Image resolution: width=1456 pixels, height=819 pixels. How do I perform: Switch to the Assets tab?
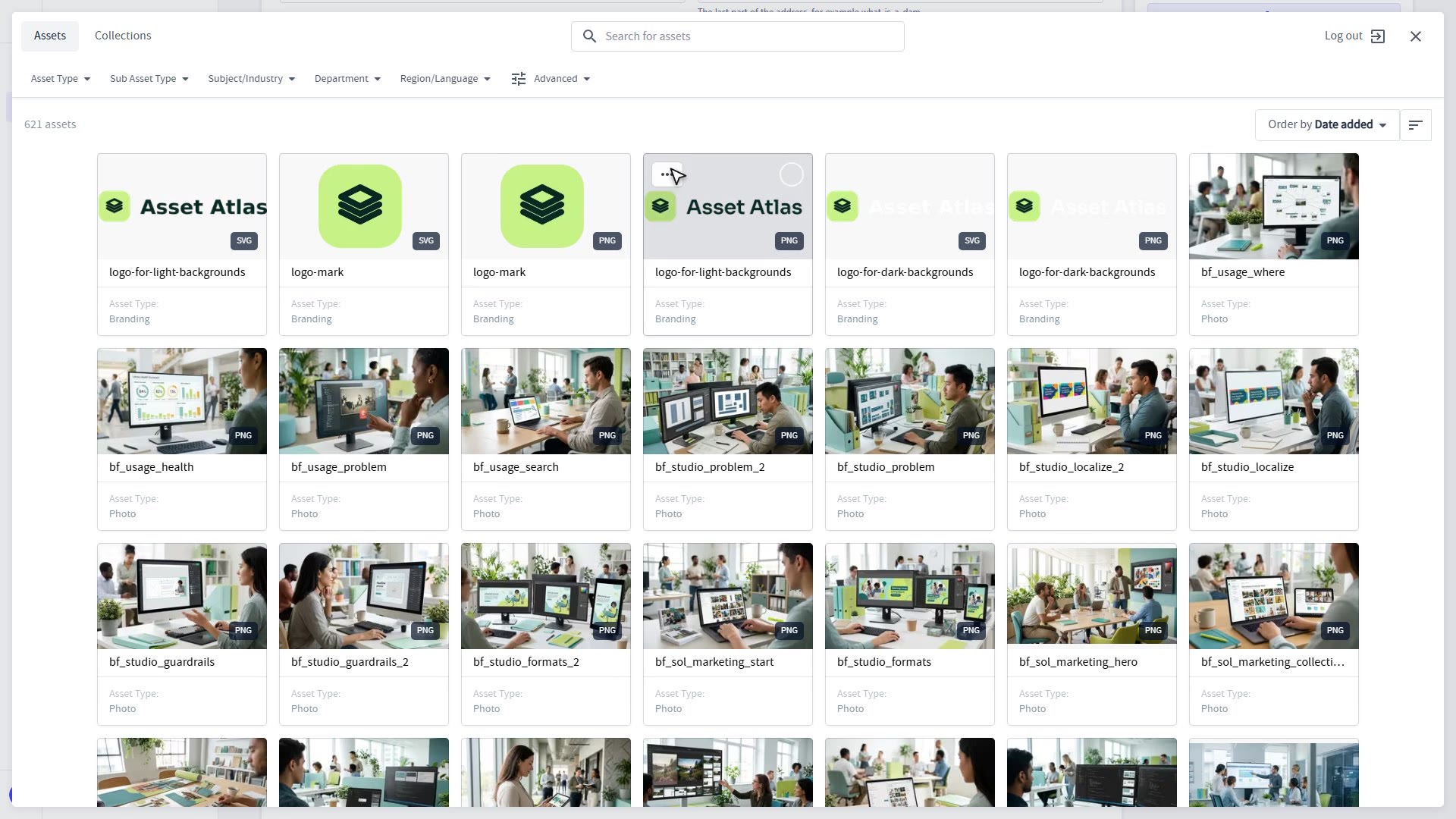(50, 36)
